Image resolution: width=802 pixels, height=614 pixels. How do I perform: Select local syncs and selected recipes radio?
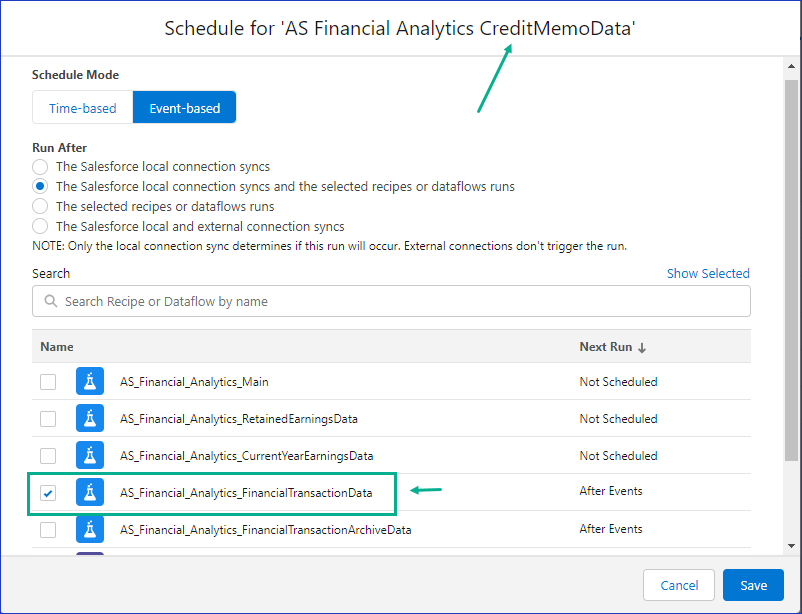point(40,186)
